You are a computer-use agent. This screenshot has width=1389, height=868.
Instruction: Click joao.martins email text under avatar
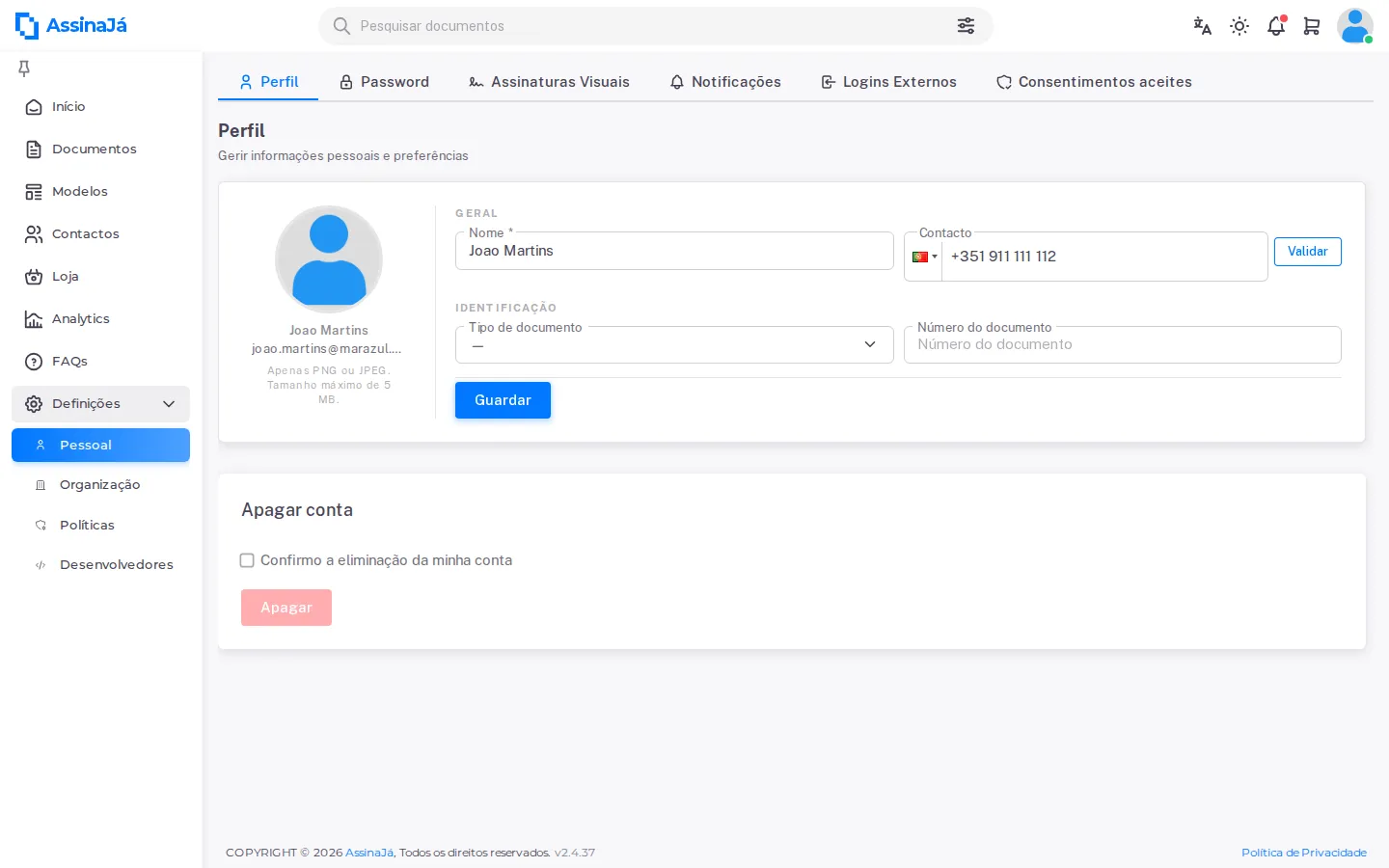coord(327,349)
